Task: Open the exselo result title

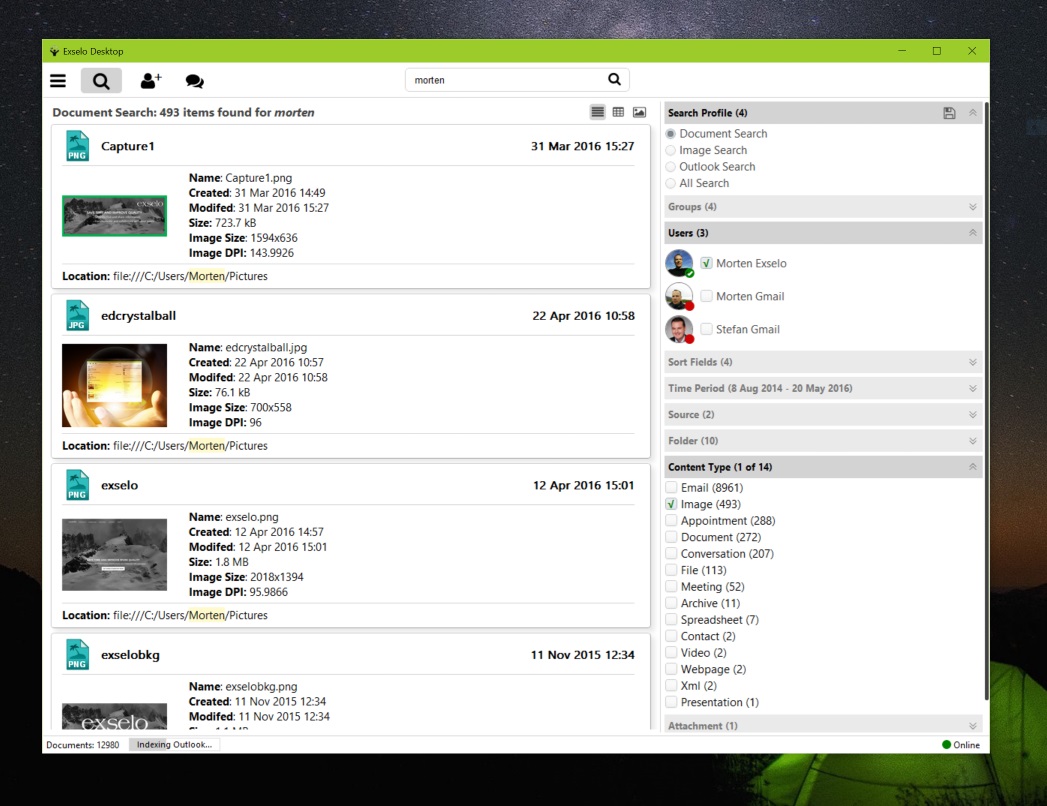Action: pos(120,485)
